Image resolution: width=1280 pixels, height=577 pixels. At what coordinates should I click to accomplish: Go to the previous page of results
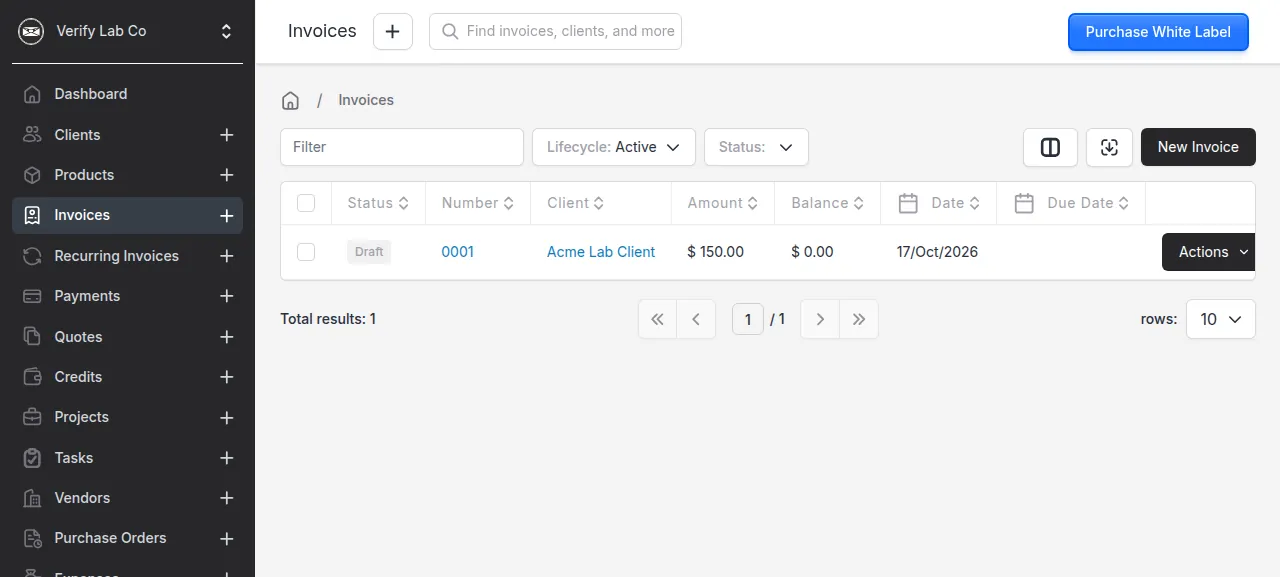(x=696, y=320)
